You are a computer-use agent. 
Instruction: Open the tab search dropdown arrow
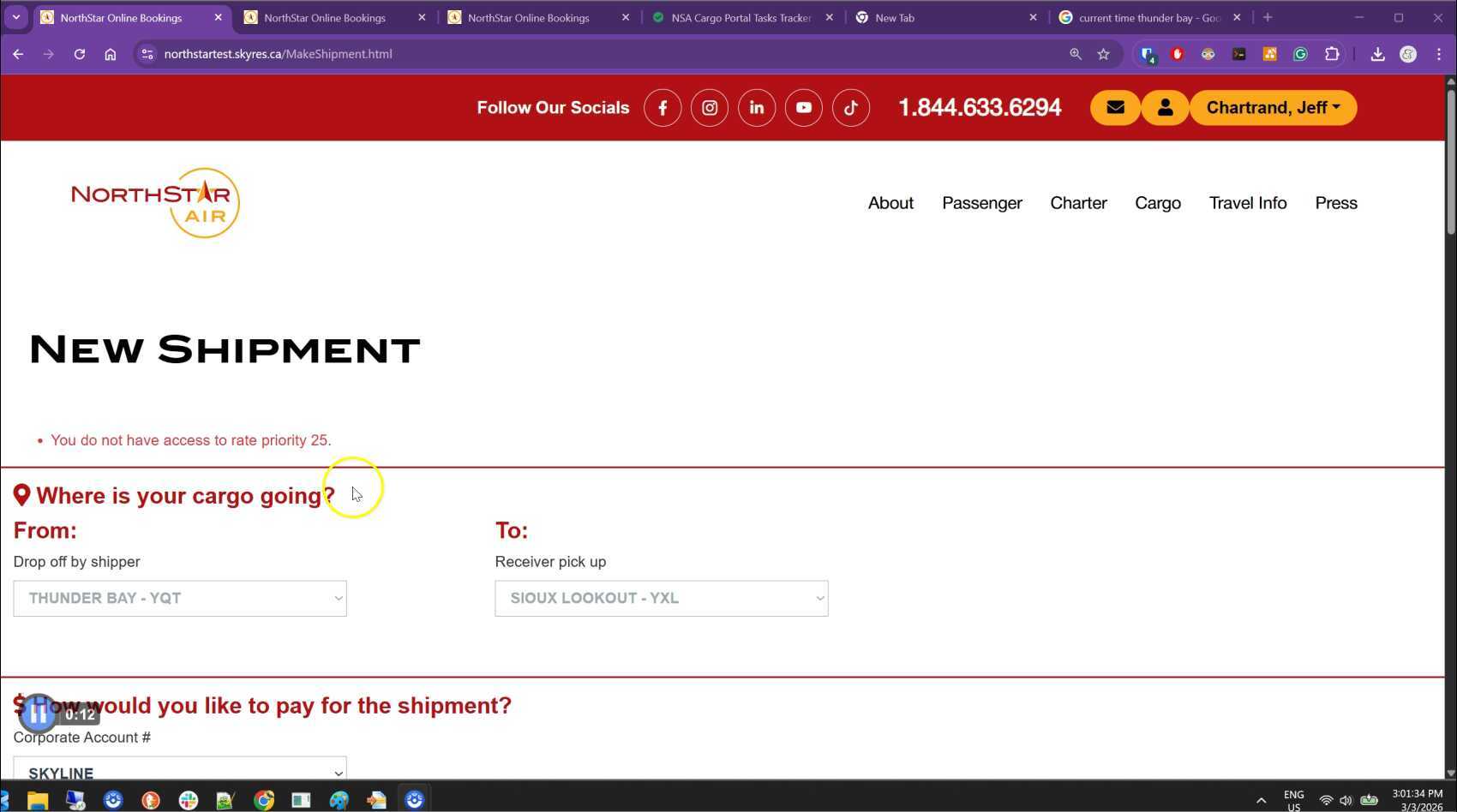click(x=15, y=17)
